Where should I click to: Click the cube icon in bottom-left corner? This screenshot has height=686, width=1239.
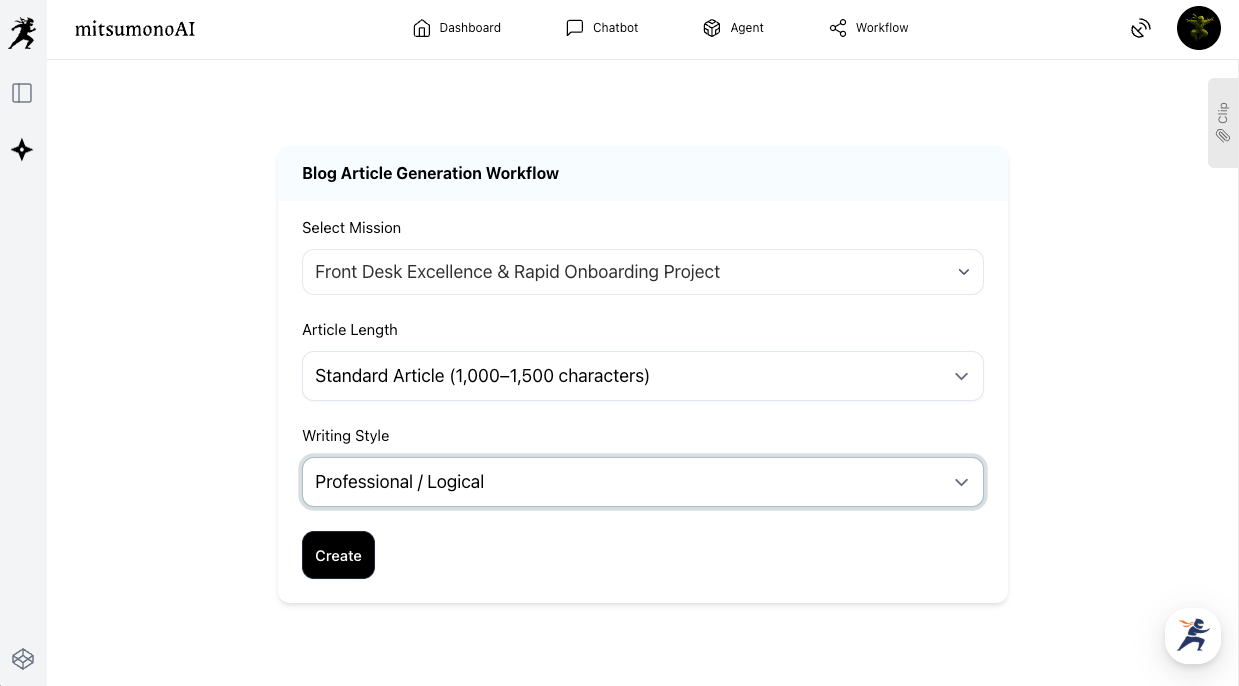coord(22,659)
